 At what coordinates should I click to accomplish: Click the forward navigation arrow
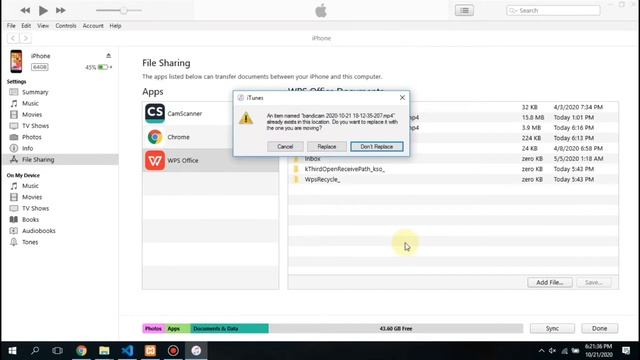pyautogui.click(x=25, y=38)
